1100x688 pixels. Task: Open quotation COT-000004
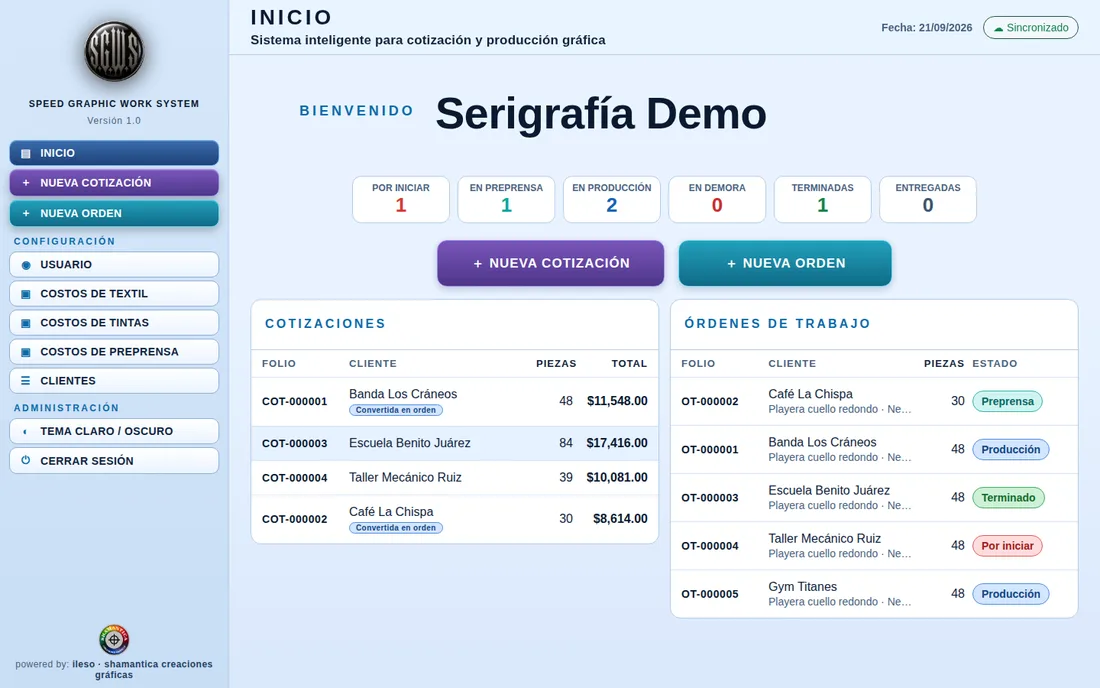click(455, 478)
